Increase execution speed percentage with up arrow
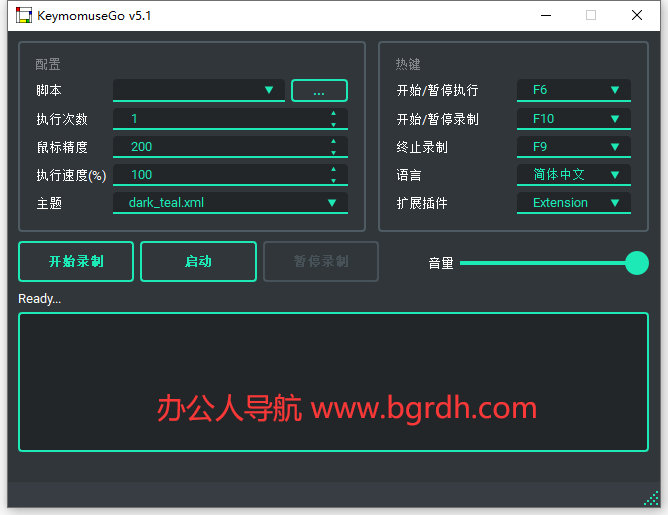This screenshot has width=668, height=515. [x=333, y=170]
